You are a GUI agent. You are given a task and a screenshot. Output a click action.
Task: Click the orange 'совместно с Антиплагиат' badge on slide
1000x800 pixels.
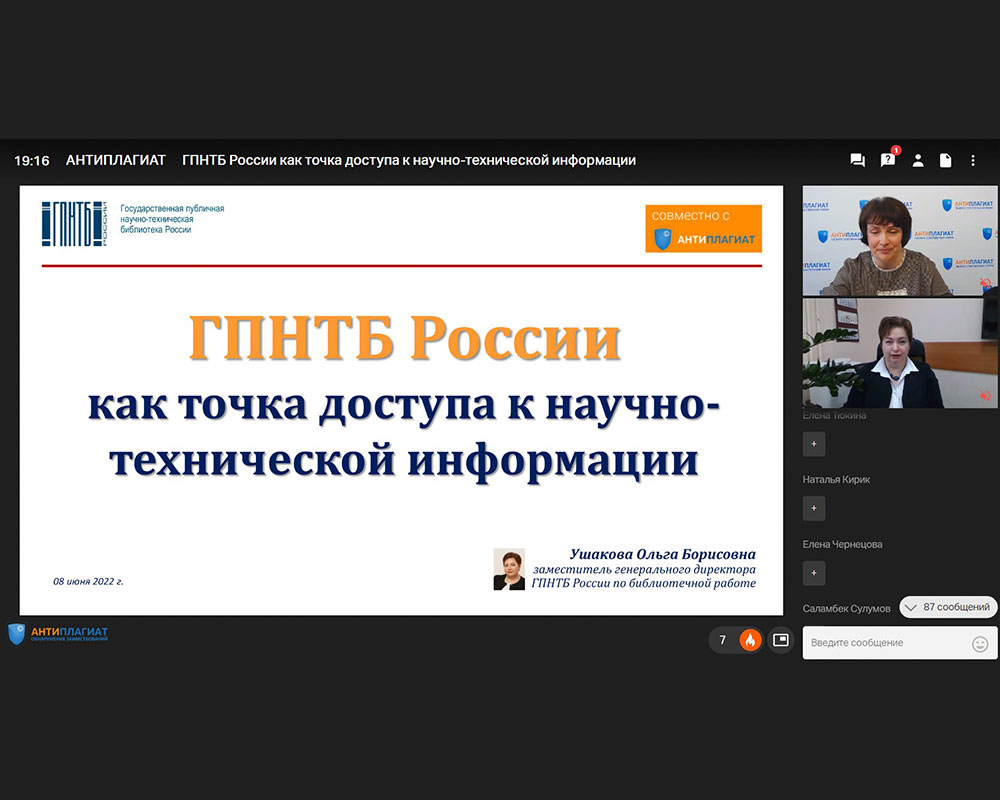tap(703, 228)
